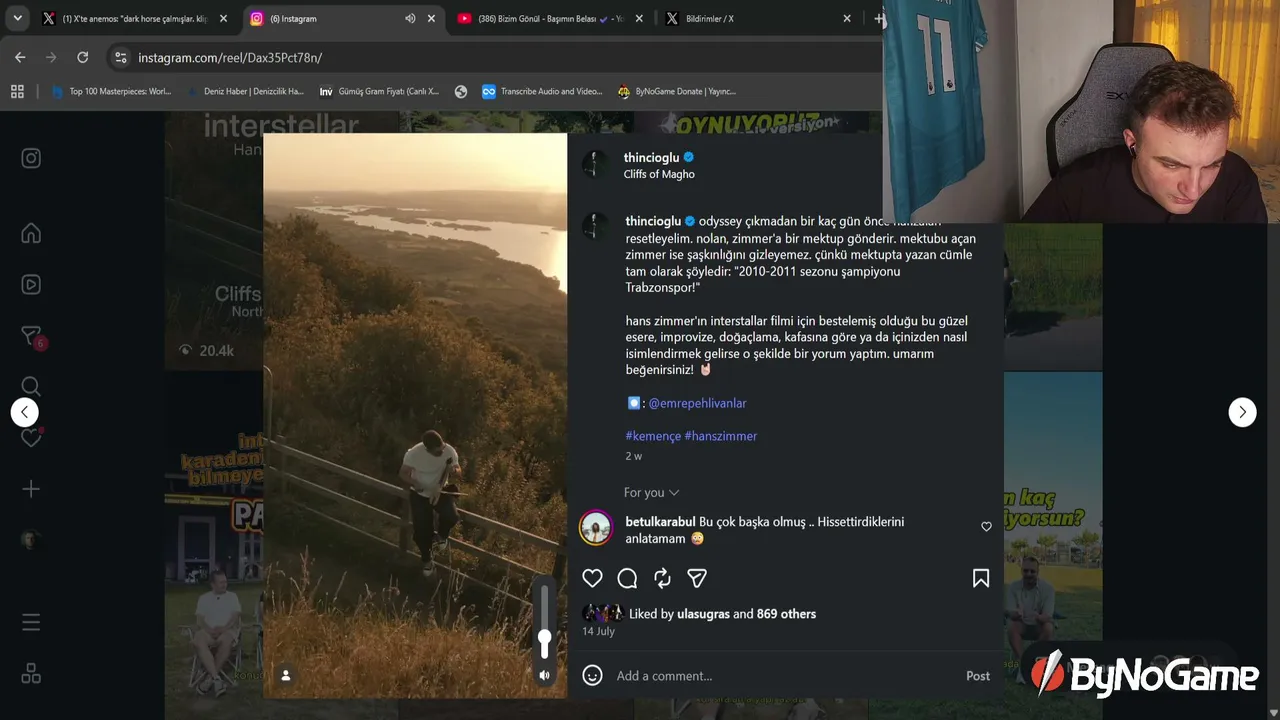
Task: Open the Reels icon in sidebar
Action: pos(31,284)
